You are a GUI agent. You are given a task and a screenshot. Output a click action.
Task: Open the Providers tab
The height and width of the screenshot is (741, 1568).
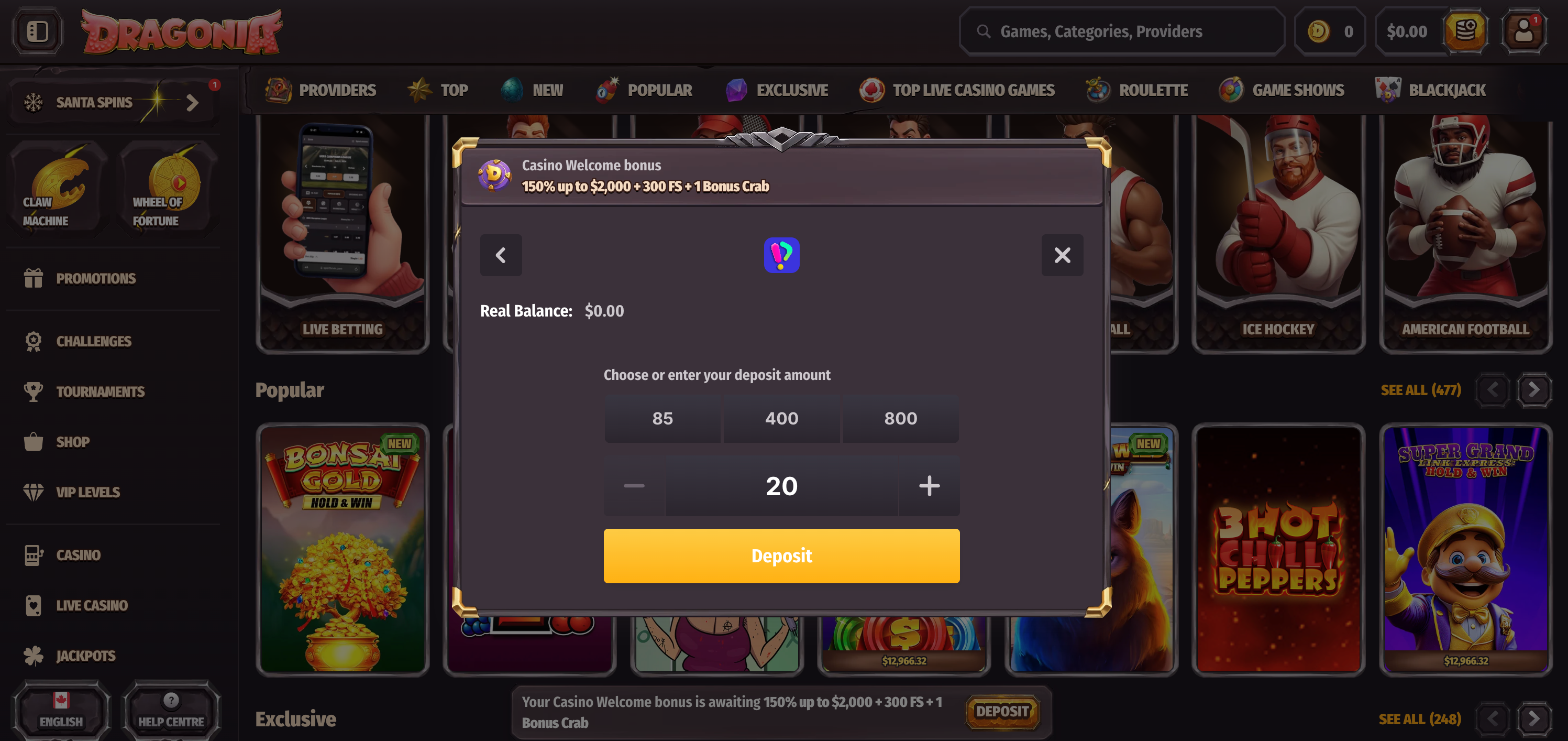pyautogui.click(x=321, y=90)
